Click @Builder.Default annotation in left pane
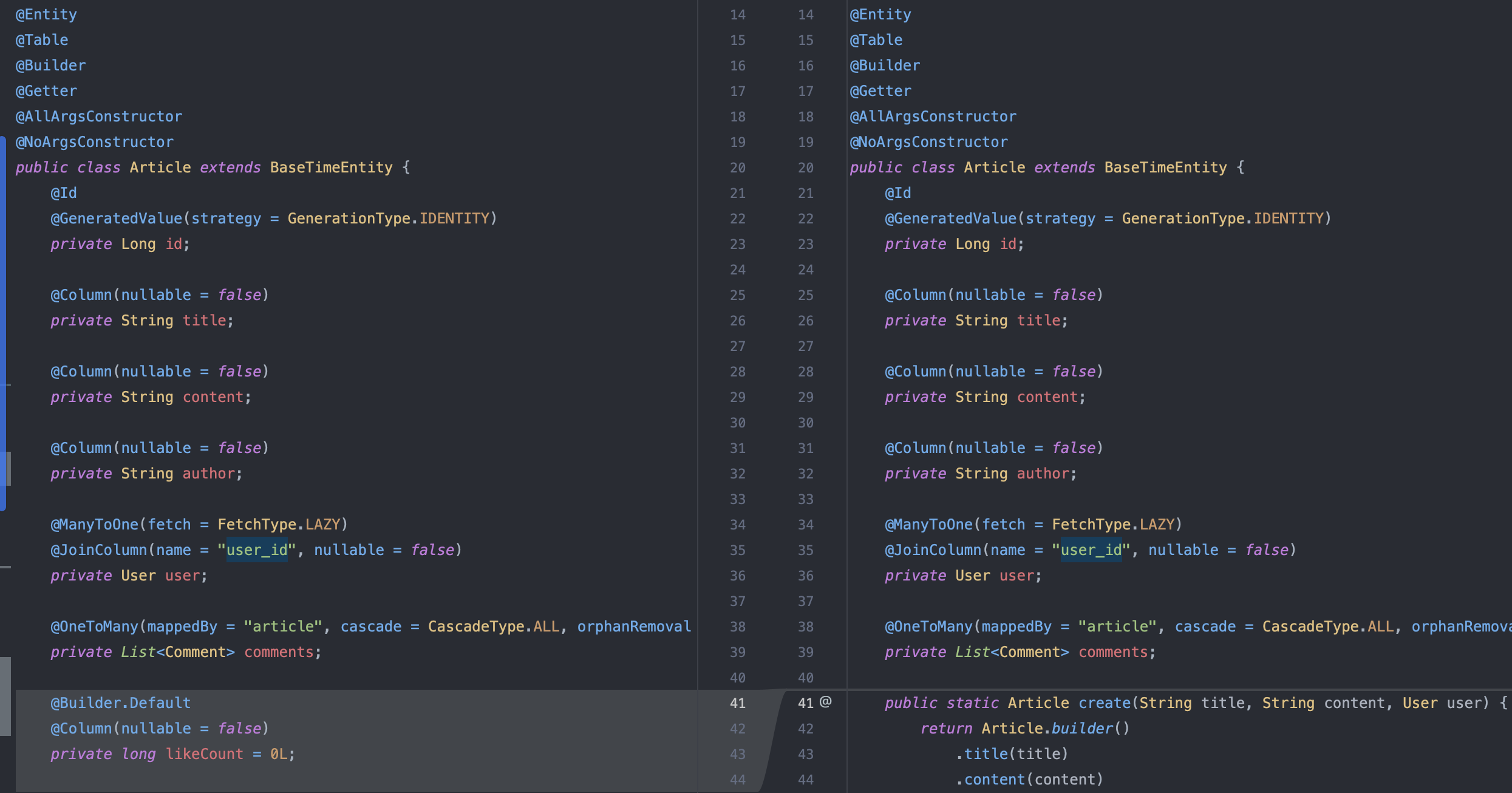Viewport: 1512px width, 793px height. (120, 703)
